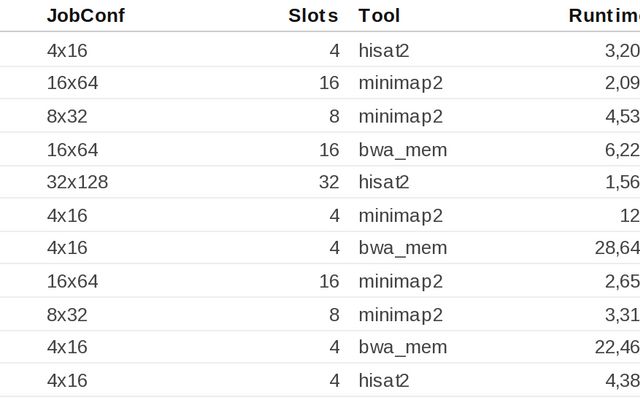Select hisat2 in the 32x128 row
The image size is (640, 400).
point(384,182)
